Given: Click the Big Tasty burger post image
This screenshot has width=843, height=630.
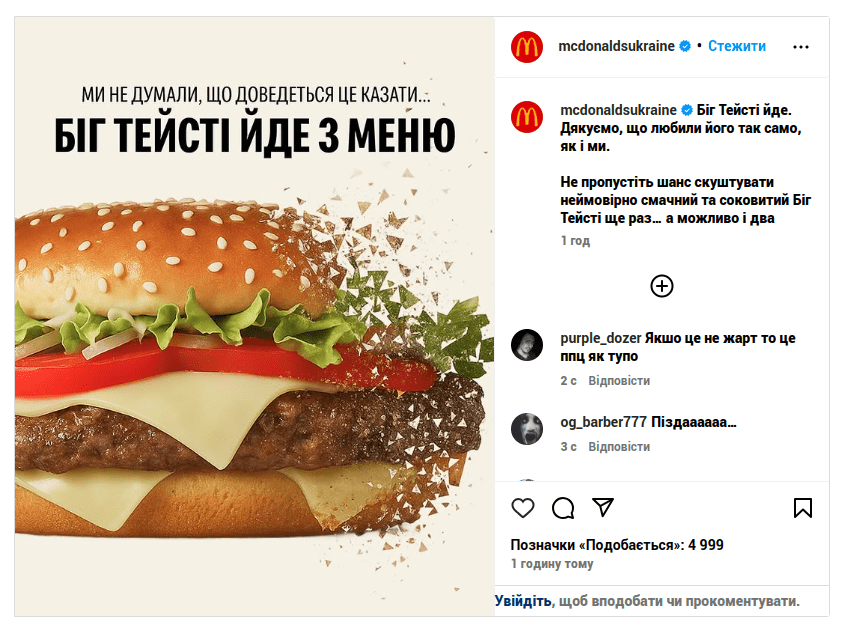Looking at the screenshot, I should tap(254, 316).
